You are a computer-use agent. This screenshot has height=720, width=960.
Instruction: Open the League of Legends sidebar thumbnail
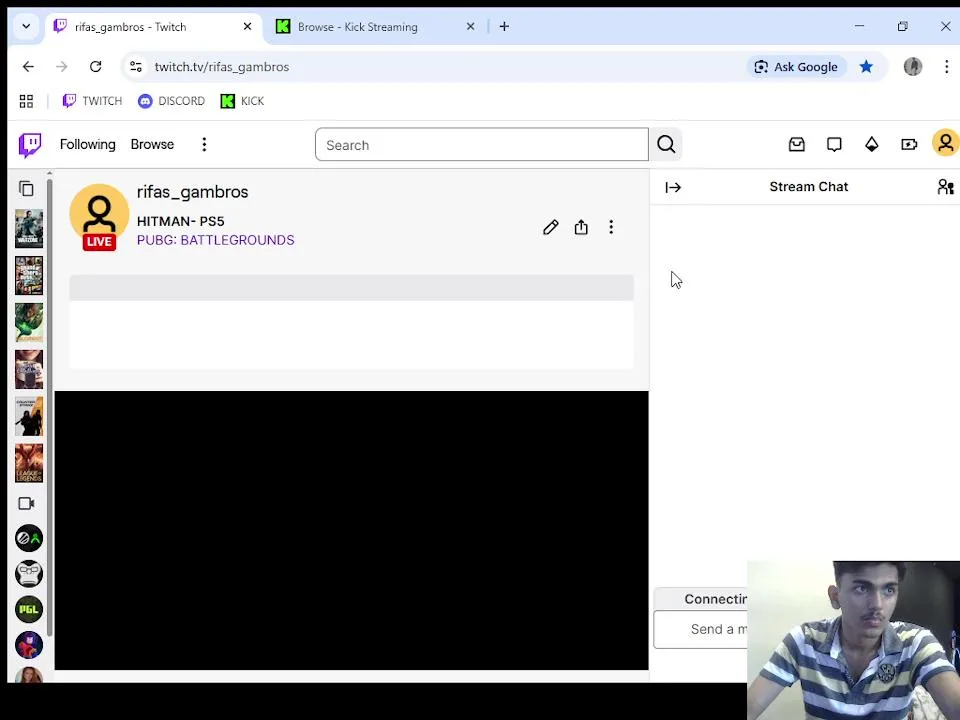(x=29, y=463)
